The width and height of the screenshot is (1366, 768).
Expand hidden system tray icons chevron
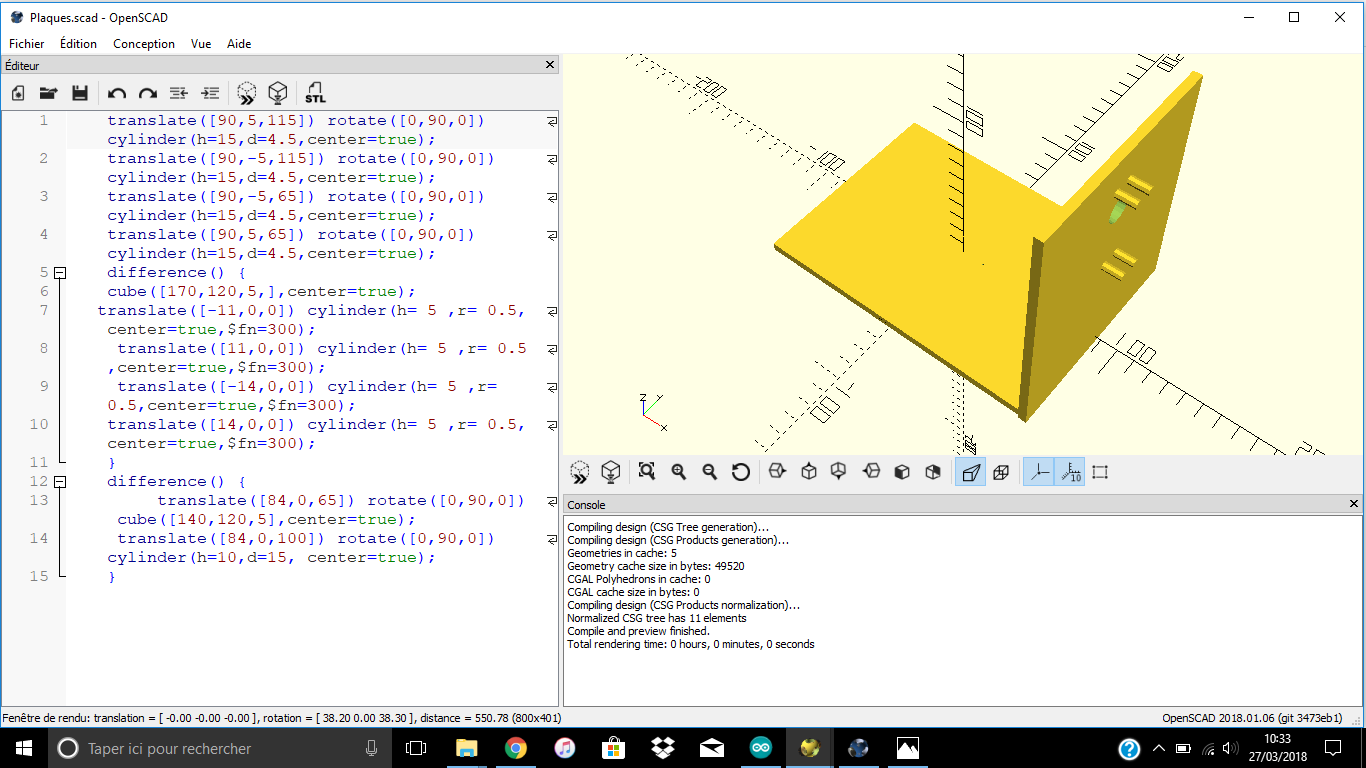click(x=1159, y=748)
